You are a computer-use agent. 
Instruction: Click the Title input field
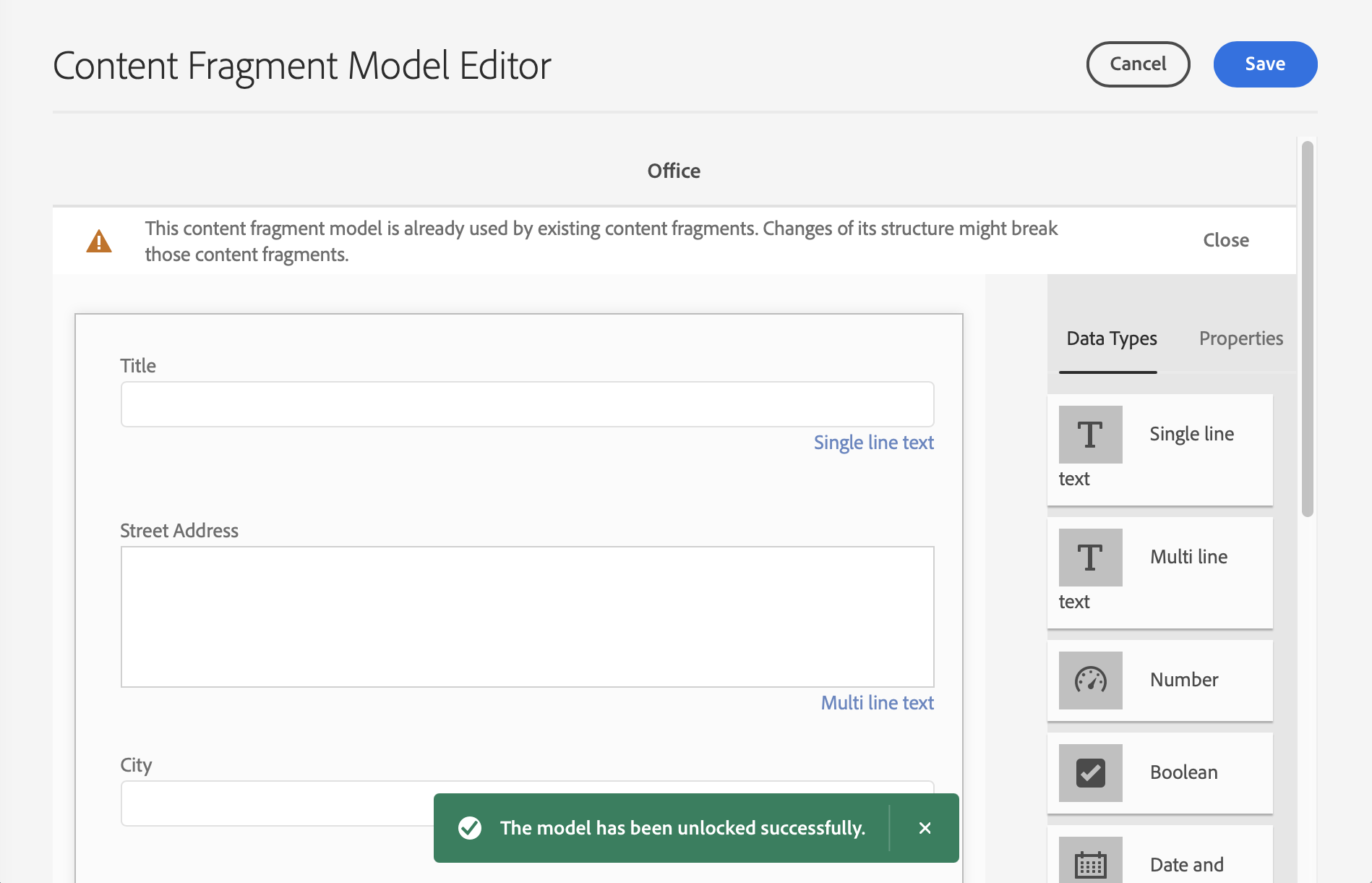[x=527, y=404]
